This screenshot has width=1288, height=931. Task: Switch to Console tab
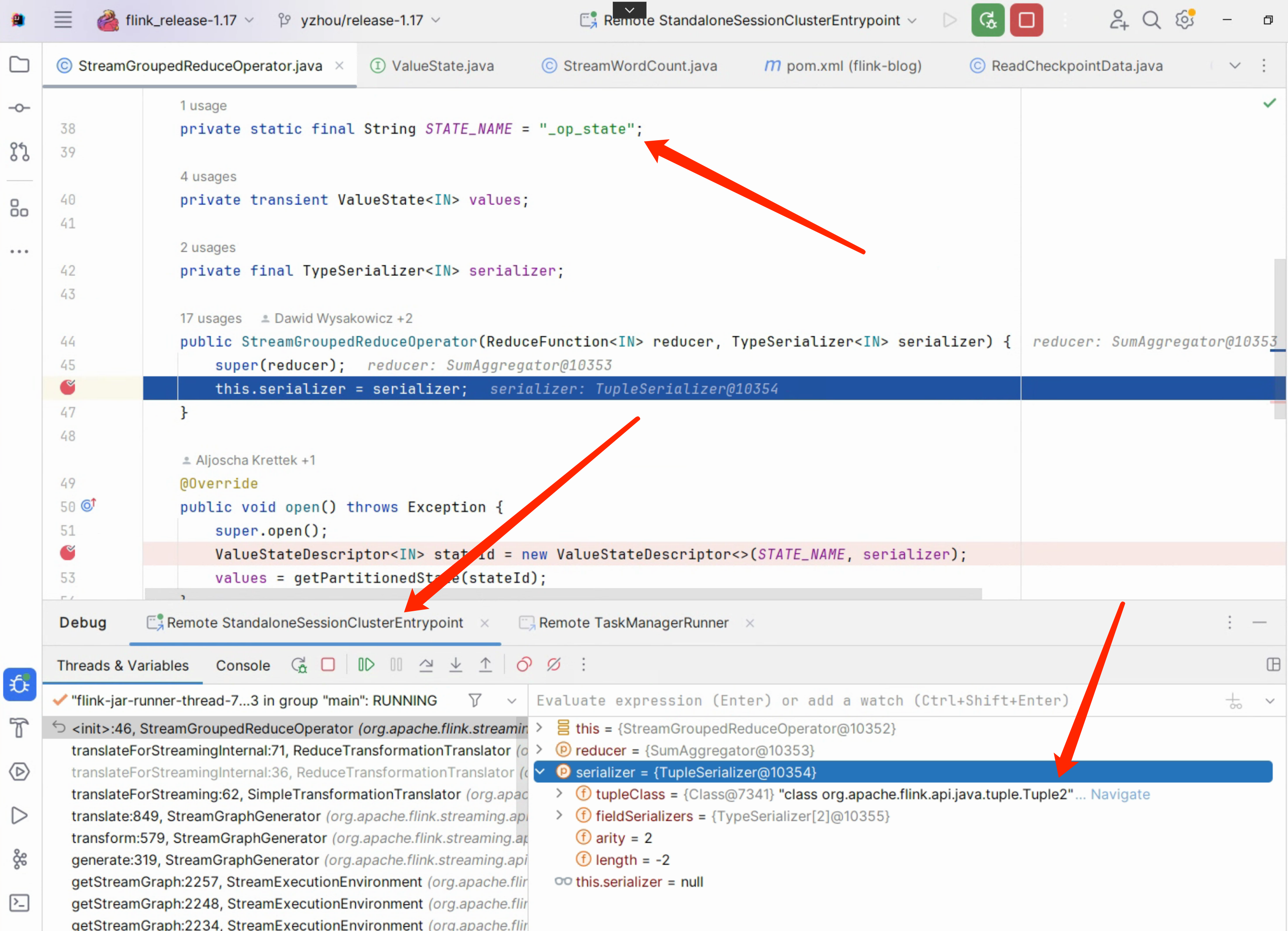243,665
